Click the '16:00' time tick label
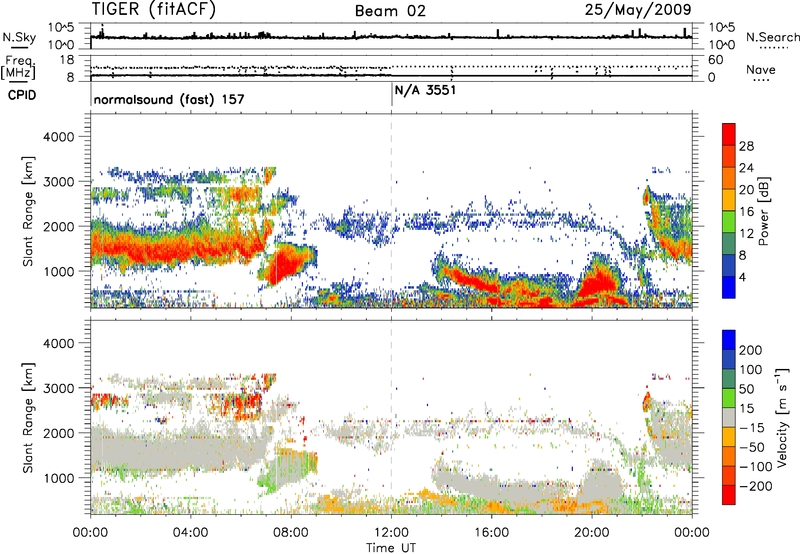This screenshot has height=554, width=800. pos(491,533)
